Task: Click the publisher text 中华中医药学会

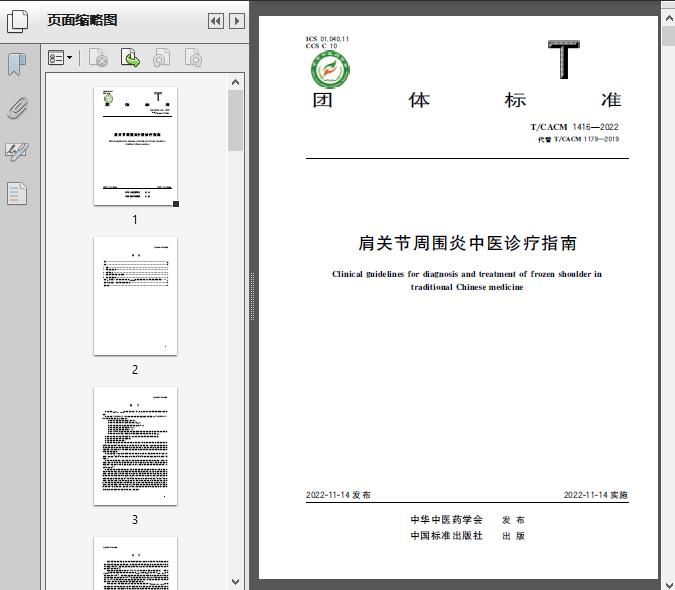Action: (446, 520)
